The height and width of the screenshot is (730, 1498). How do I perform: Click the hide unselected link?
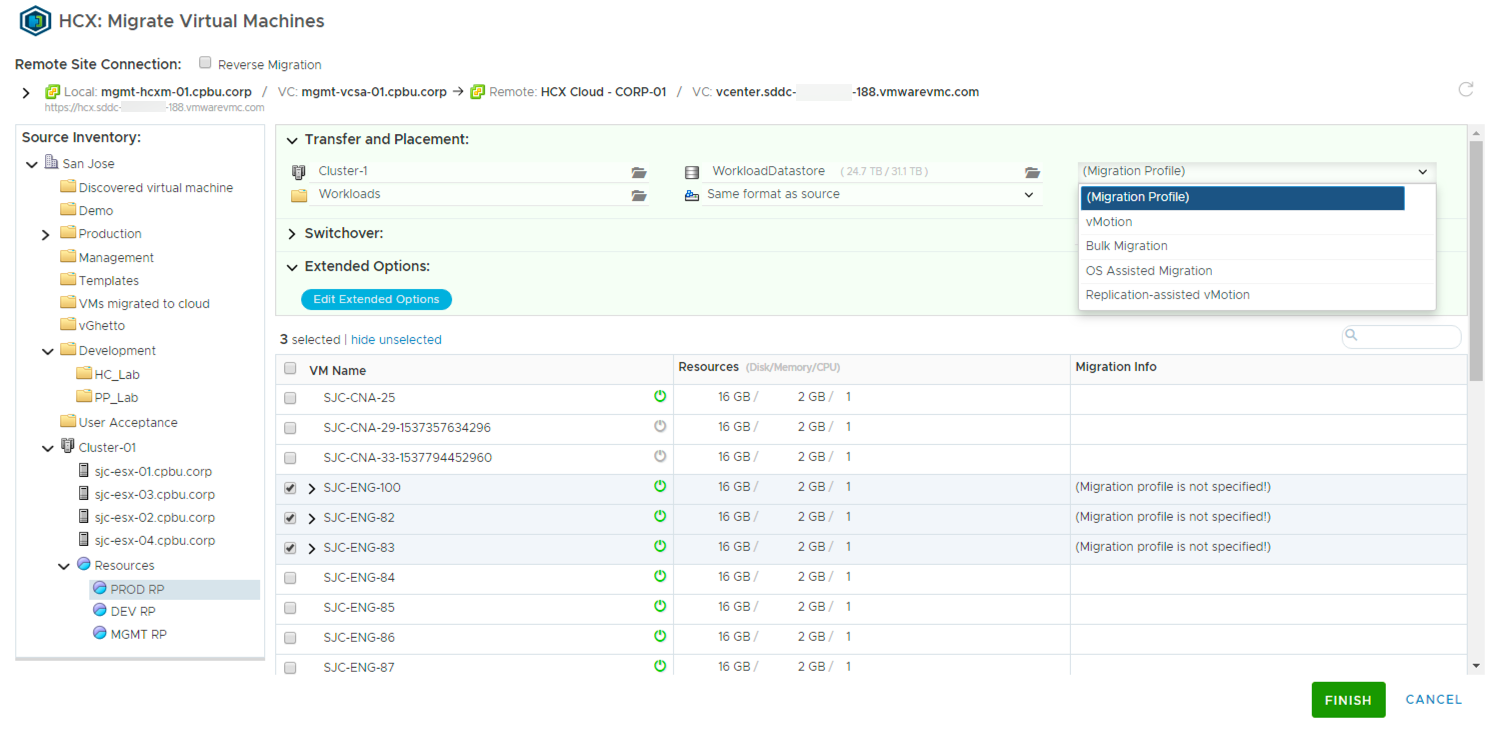coord(396,340)
